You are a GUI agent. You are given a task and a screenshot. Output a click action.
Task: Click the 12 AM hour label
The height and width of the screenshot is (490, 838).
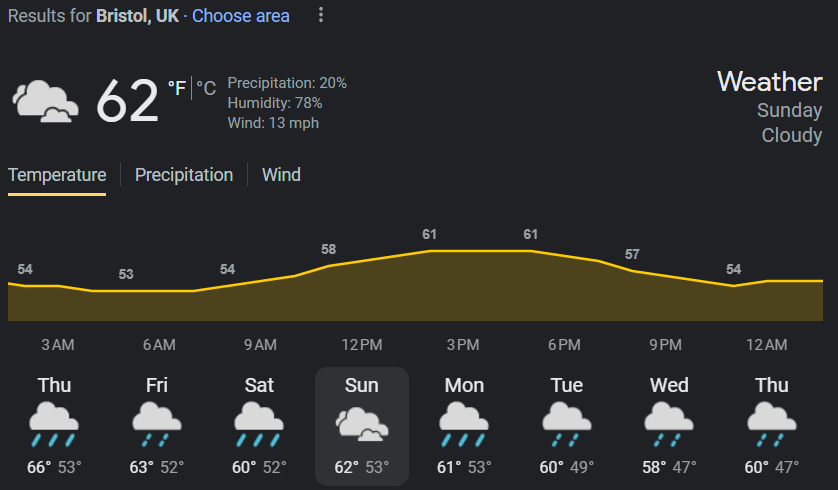(x=766, y=345)
